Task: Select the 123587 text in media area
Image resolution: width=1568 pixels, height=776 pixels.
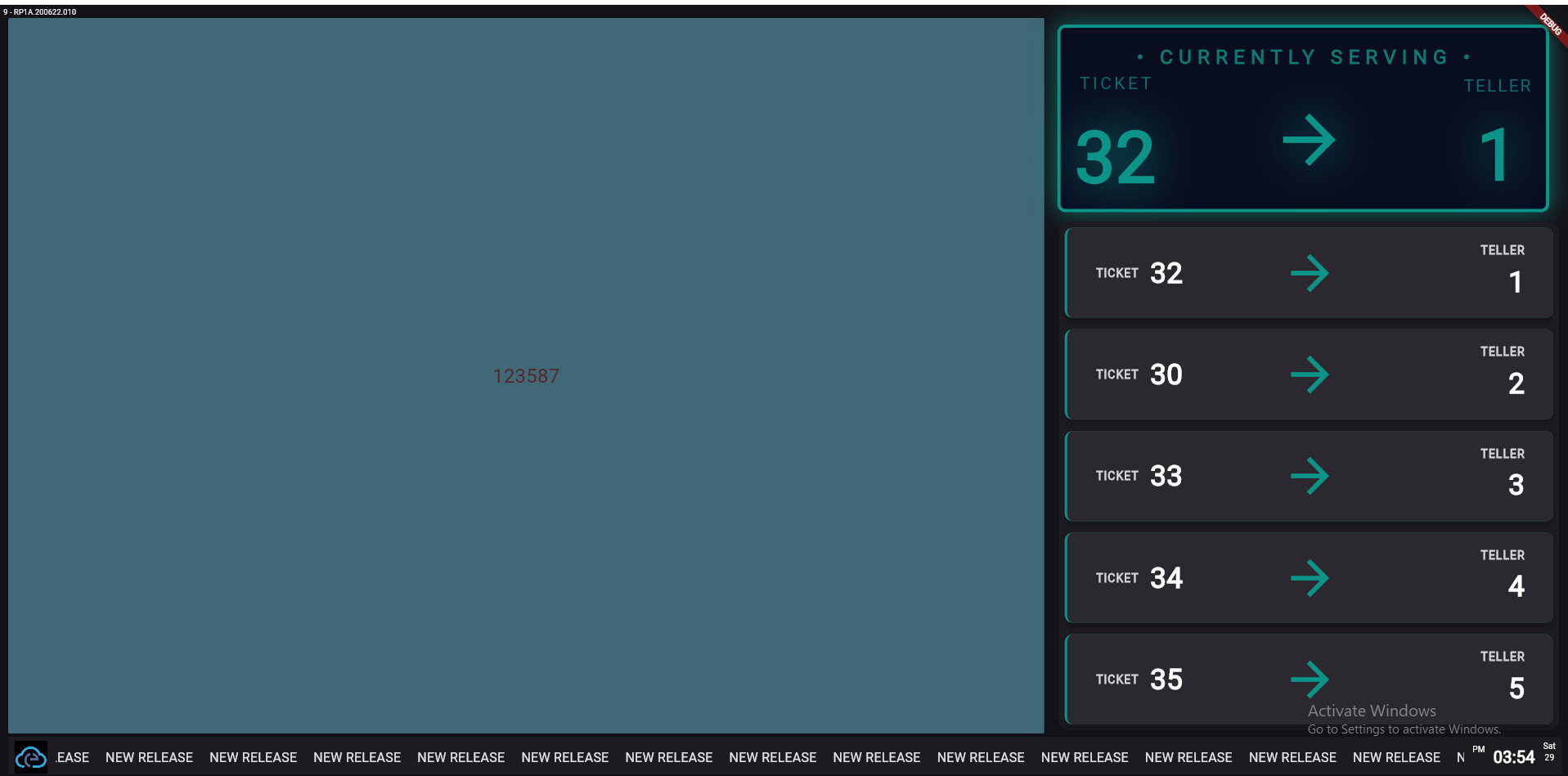Action: tap(526, 376)
